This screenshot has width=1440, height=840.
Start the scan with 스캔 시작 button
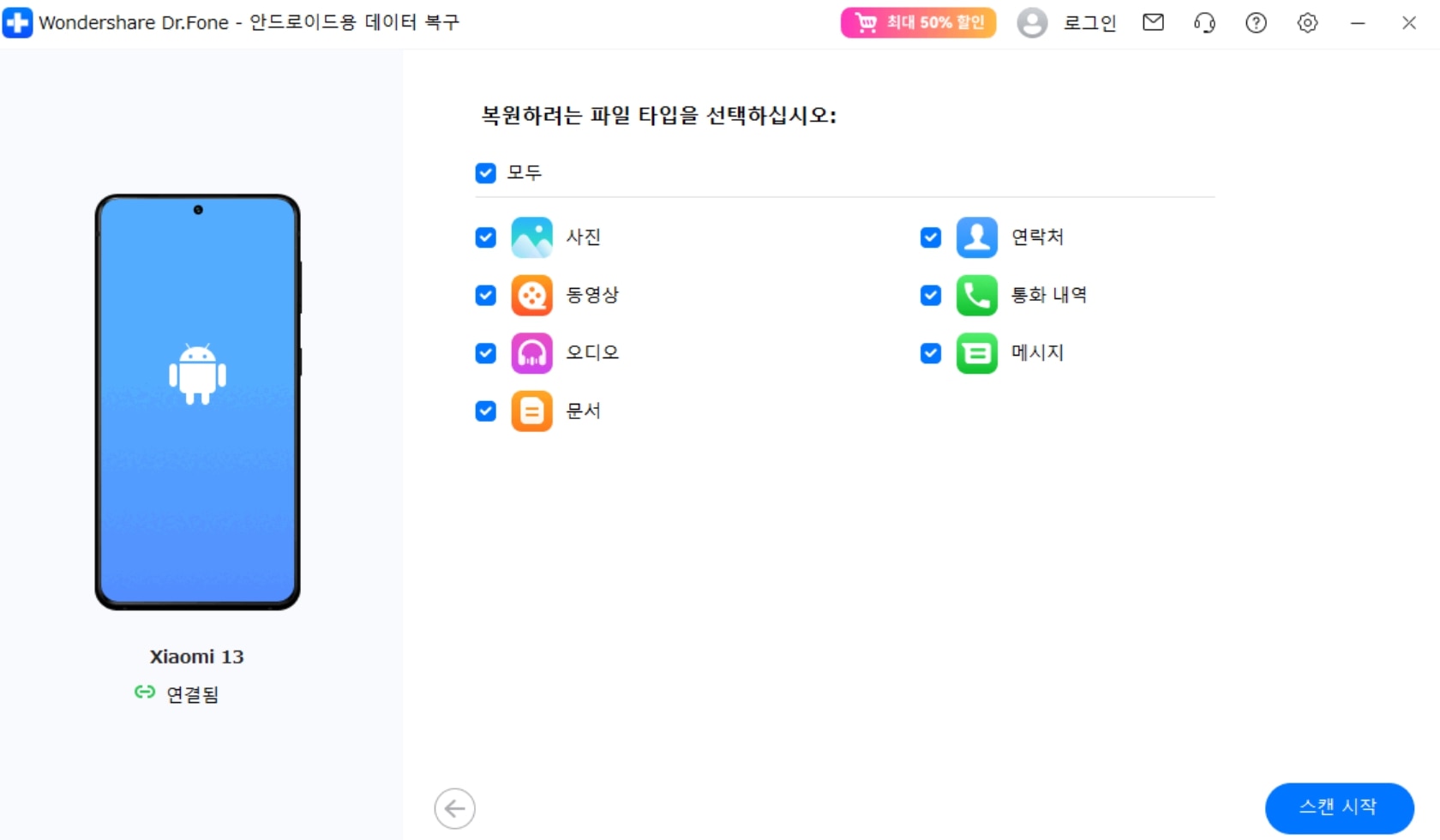pyautogui.click(x=1339, y=807)
